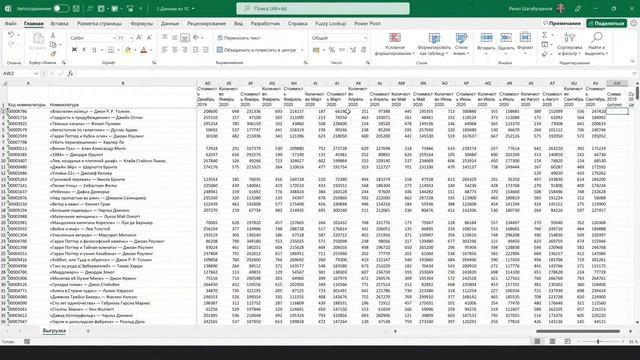Image resolution: width=640 pixels, height=360 pixels.
Task: Open the Power Pivot tab
Action: pyautogui.click(x=367, y=24)
